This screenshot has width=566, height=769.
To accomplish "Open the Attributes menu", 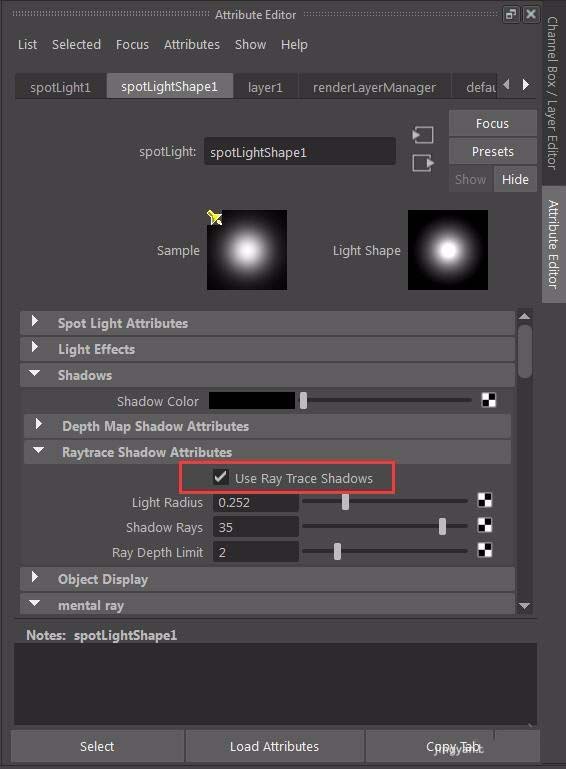I will coord(192,45).
